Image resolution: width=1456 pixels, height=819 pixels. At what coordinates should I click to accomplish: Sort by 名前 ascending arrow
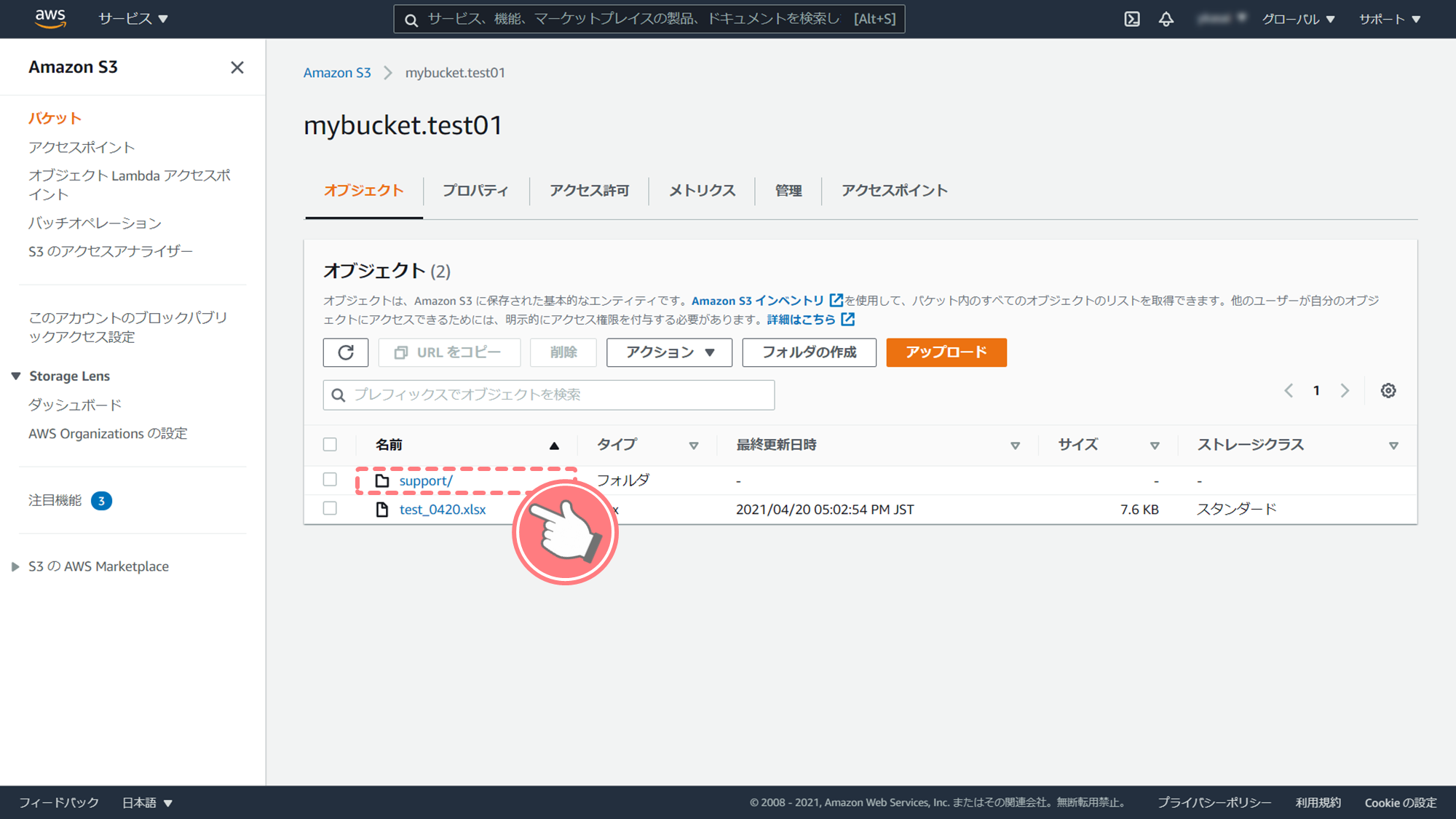pyautogui.click(x=554, y=446)
